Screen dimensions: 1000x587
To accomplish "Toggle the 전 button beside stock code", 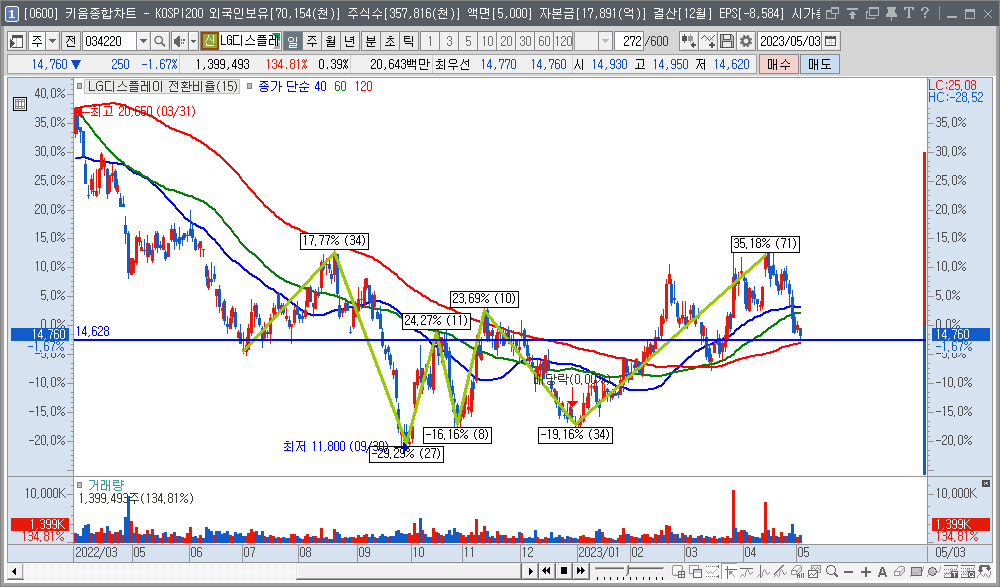I will [x=70, y=41].
